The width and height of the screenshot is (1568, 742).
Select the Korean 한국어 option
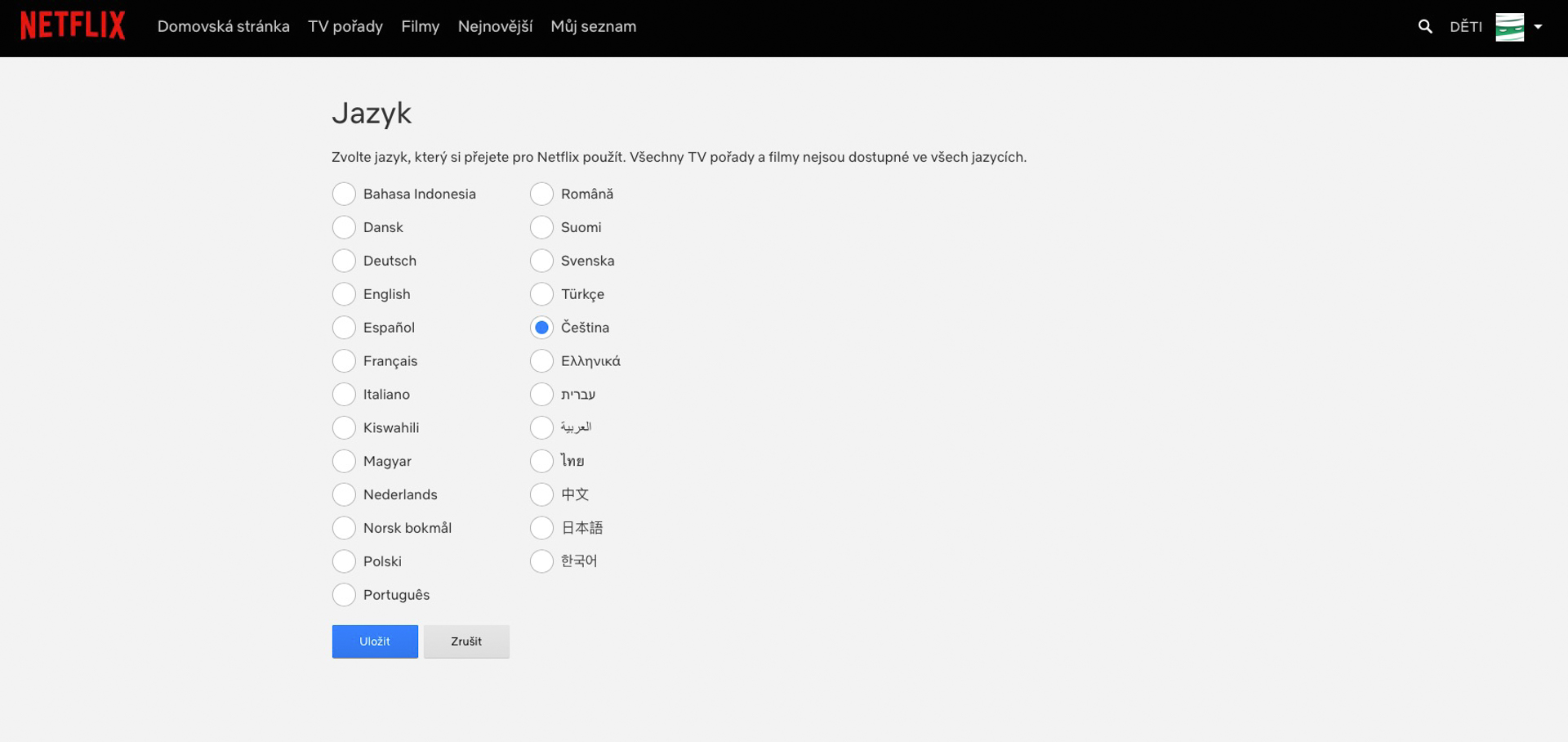tap(541, 562)
